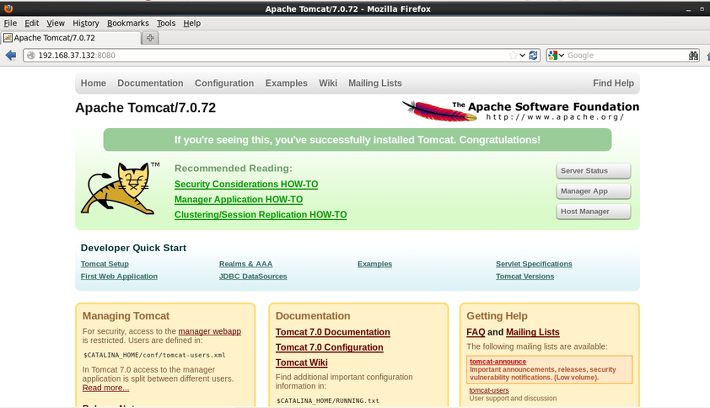Open Examples in the top navigation bar

[x=286, y=83]
